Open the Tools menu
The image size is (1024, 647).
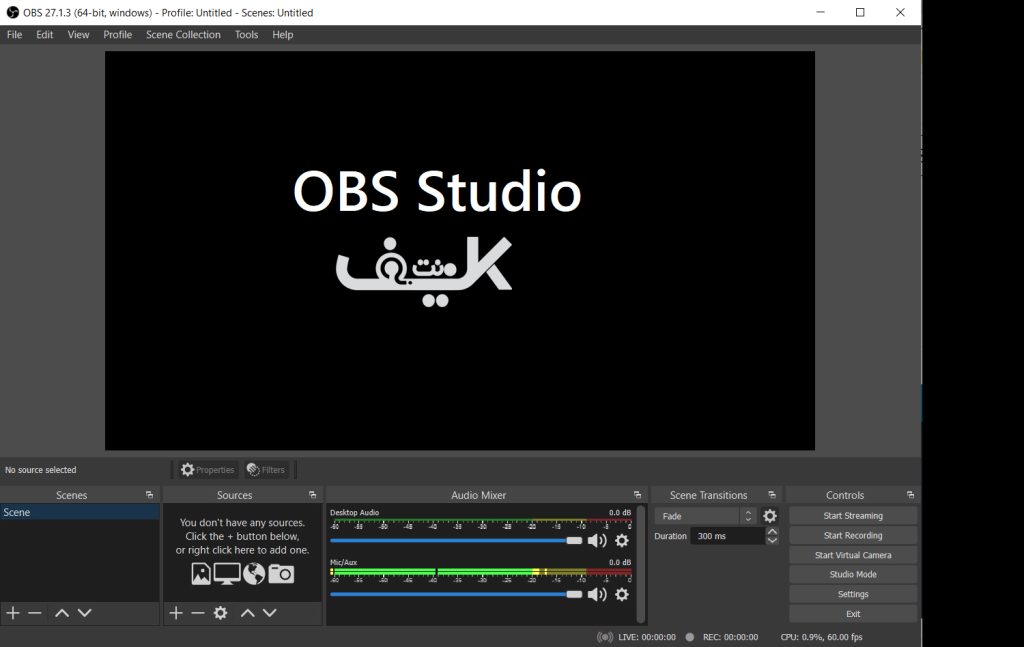246,34
